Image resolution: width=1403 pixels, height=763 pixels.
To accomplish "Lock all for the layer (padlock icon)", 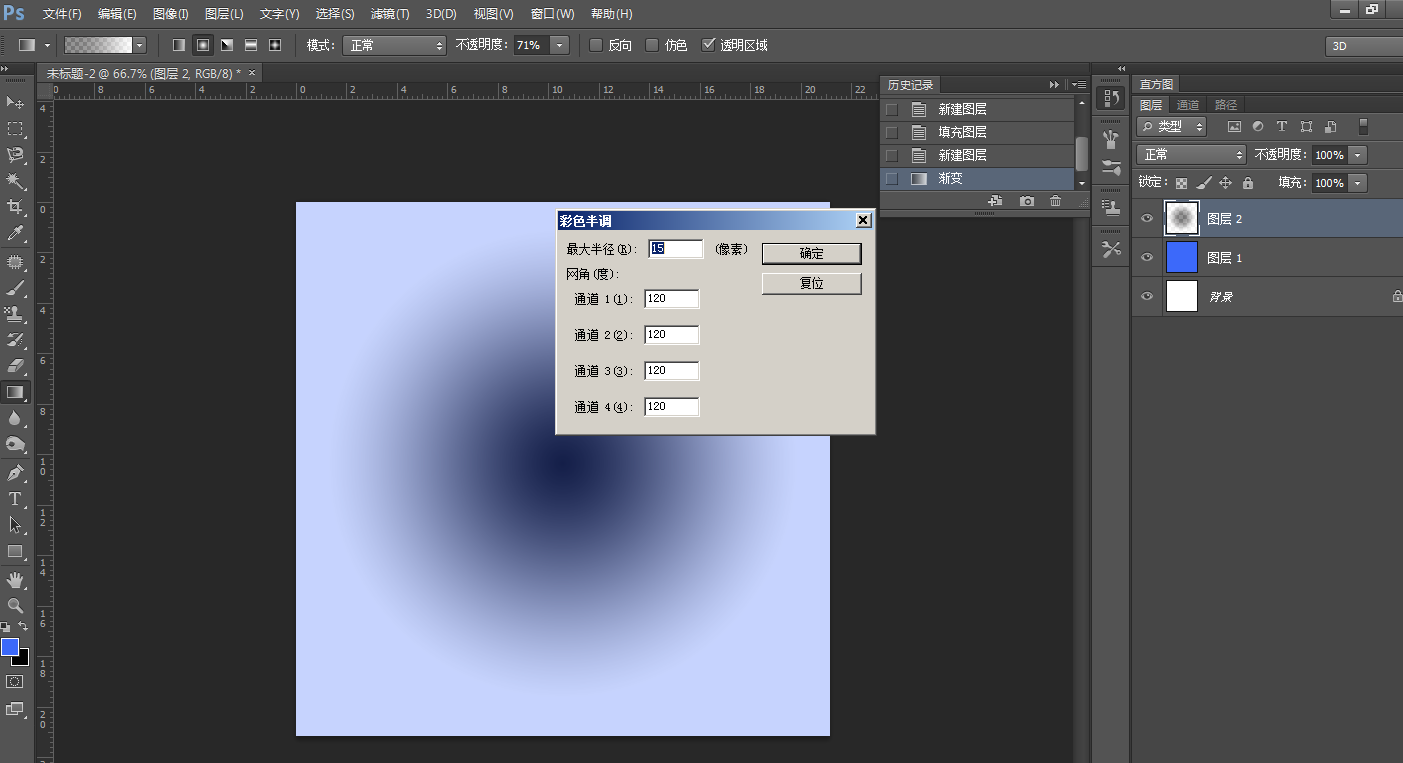I will click(1247, 183).
